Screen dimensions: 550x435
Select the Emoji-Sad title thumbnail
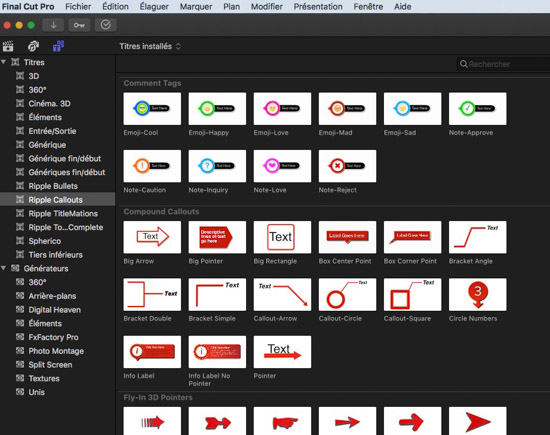(412, 109)
